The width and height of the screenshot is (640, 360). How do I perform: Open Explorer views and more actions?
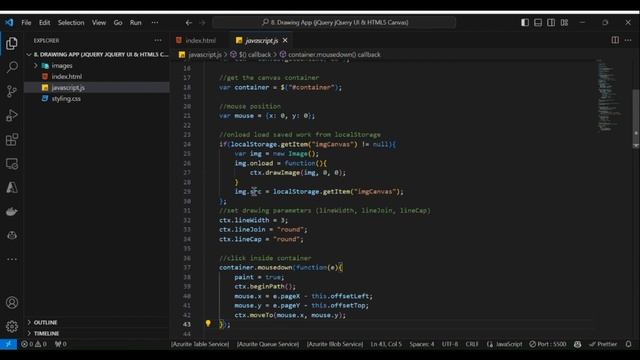click(x=158, y=40)
